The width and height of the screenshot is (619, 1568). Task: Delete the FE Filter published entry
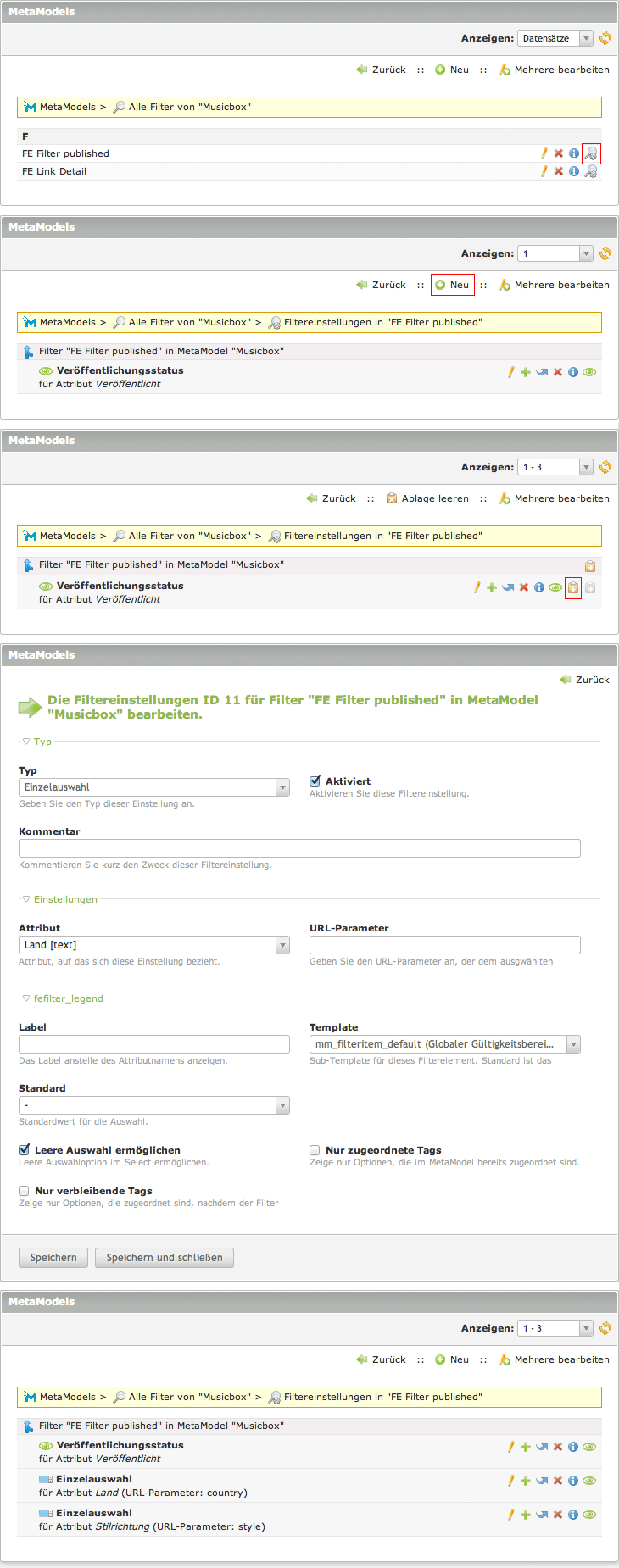tap(559, 153)
